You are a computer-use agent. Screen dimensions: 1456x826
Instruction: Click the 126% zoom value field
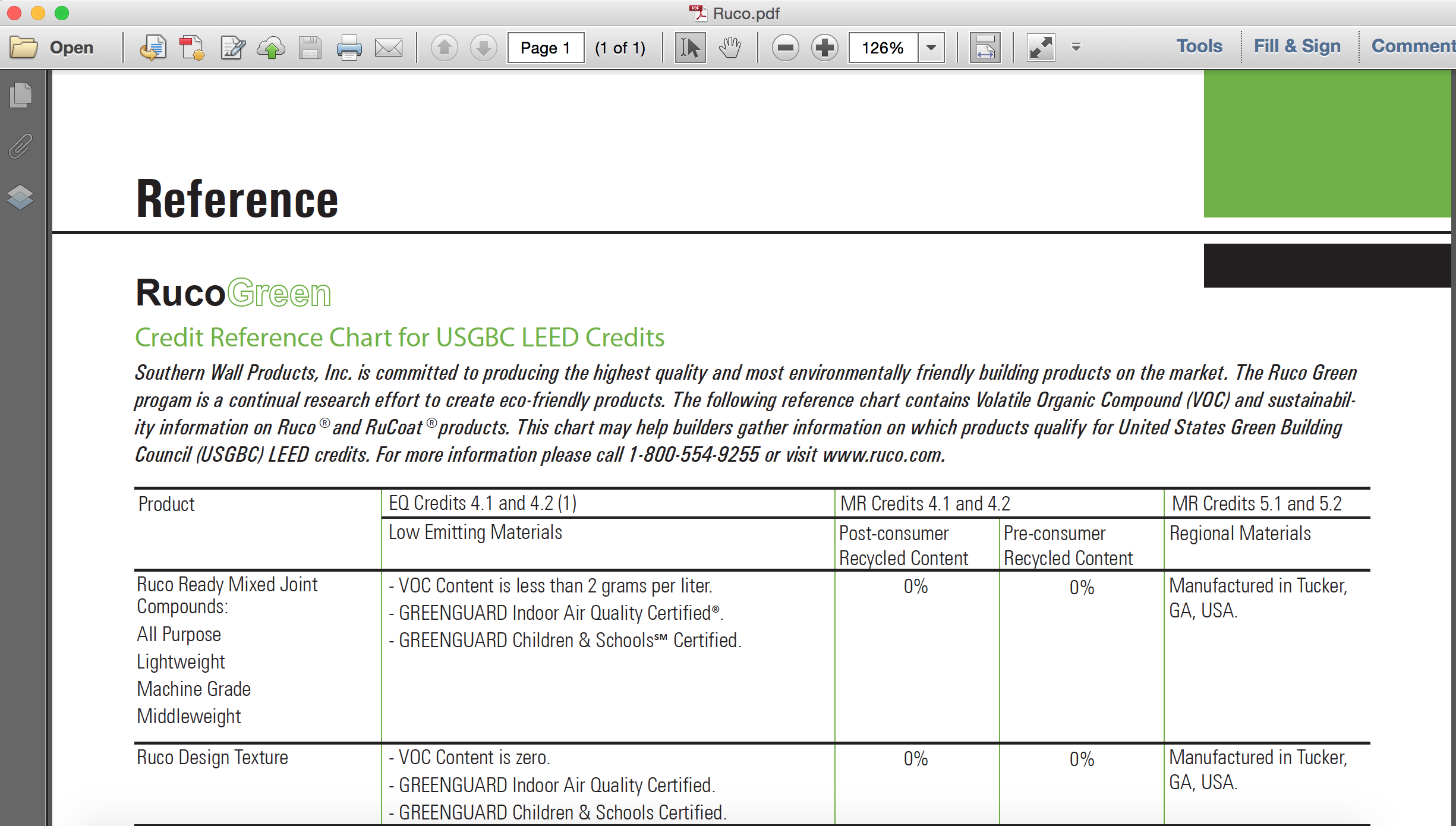coord(883,48)
